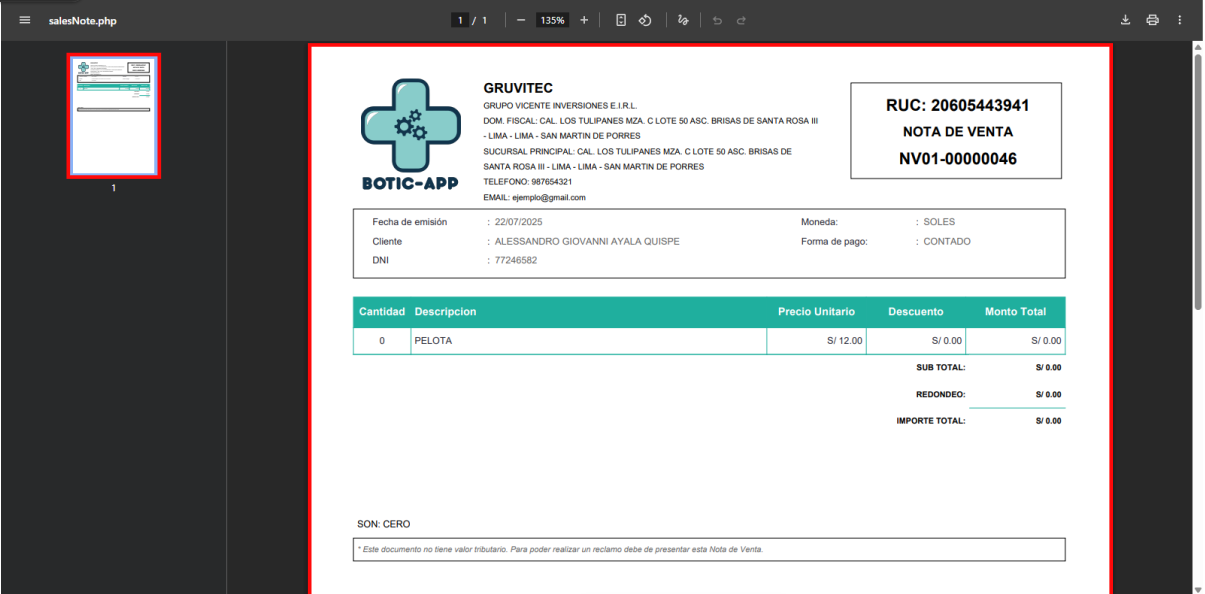The image size is (1205, 594).
Task: Click the 135% zoom level field
Action: (x=553, y=20)
